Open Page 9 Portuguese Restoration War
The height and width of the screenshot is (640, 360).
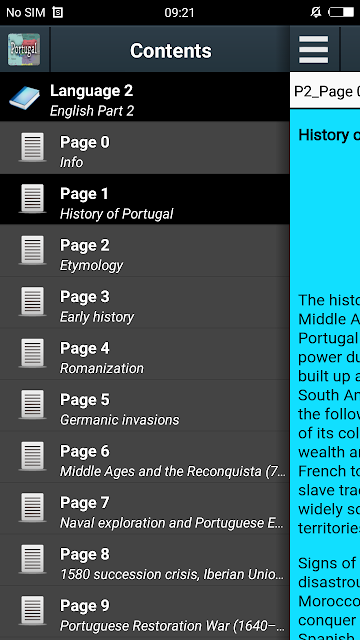[145, 611]
